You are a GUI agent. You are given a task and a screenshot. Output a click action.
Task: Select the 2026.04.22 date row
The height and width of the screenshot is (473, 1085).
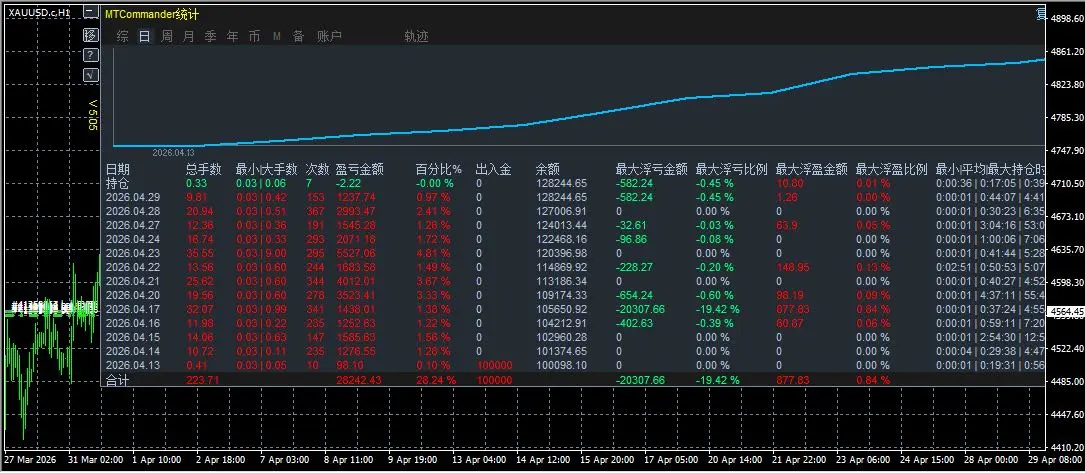coord(133,267)
